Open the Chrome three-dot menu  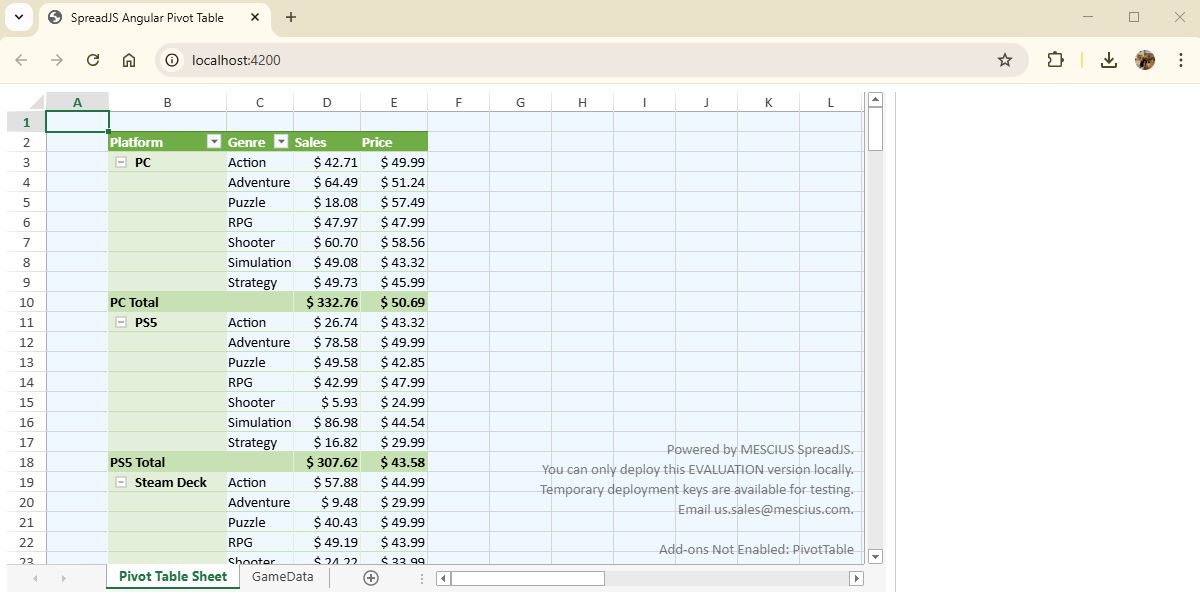[1181, 60]
